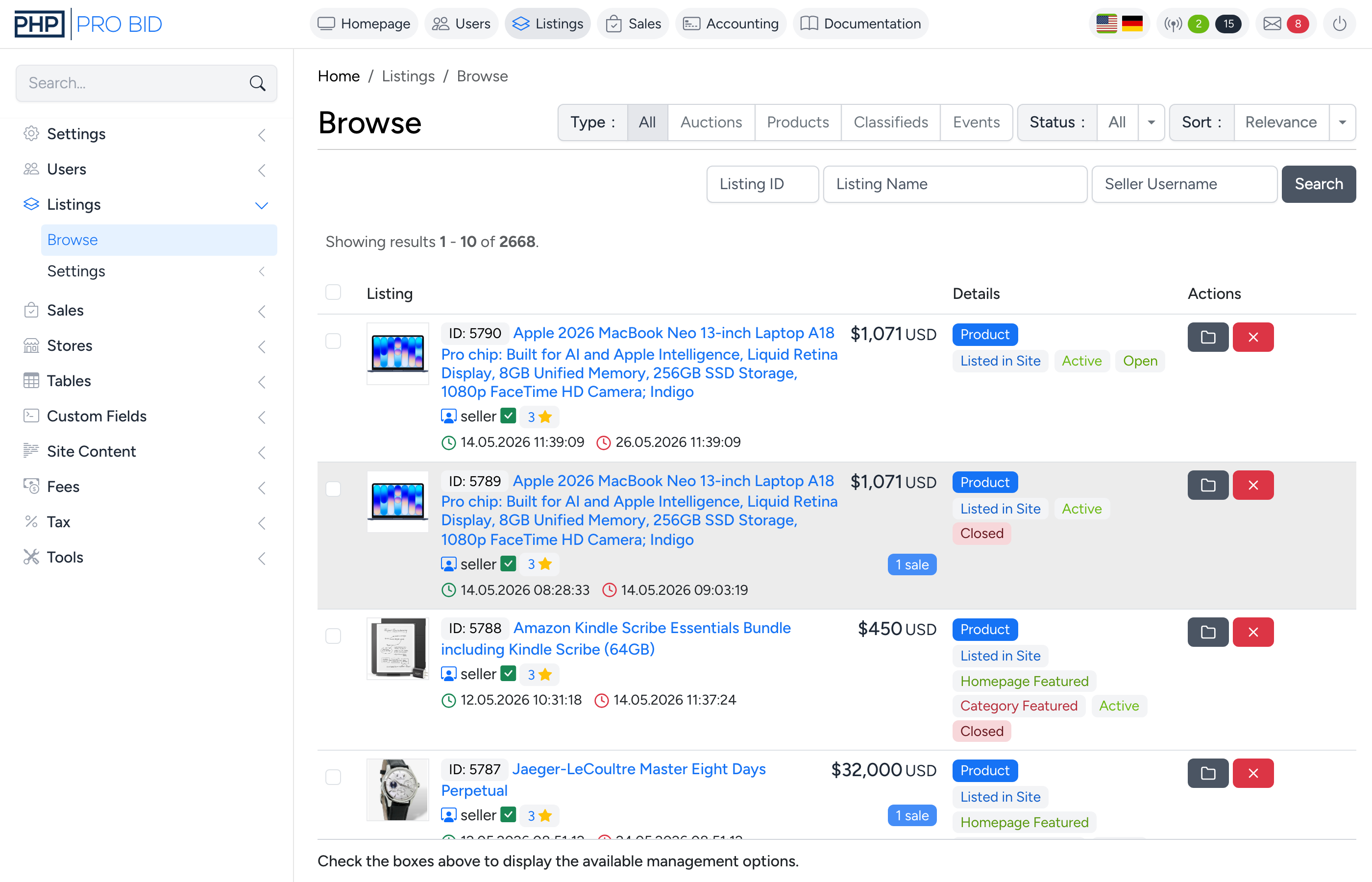Open the Jaeger-LeCoultre watch thumbnail

coord(397,790)
